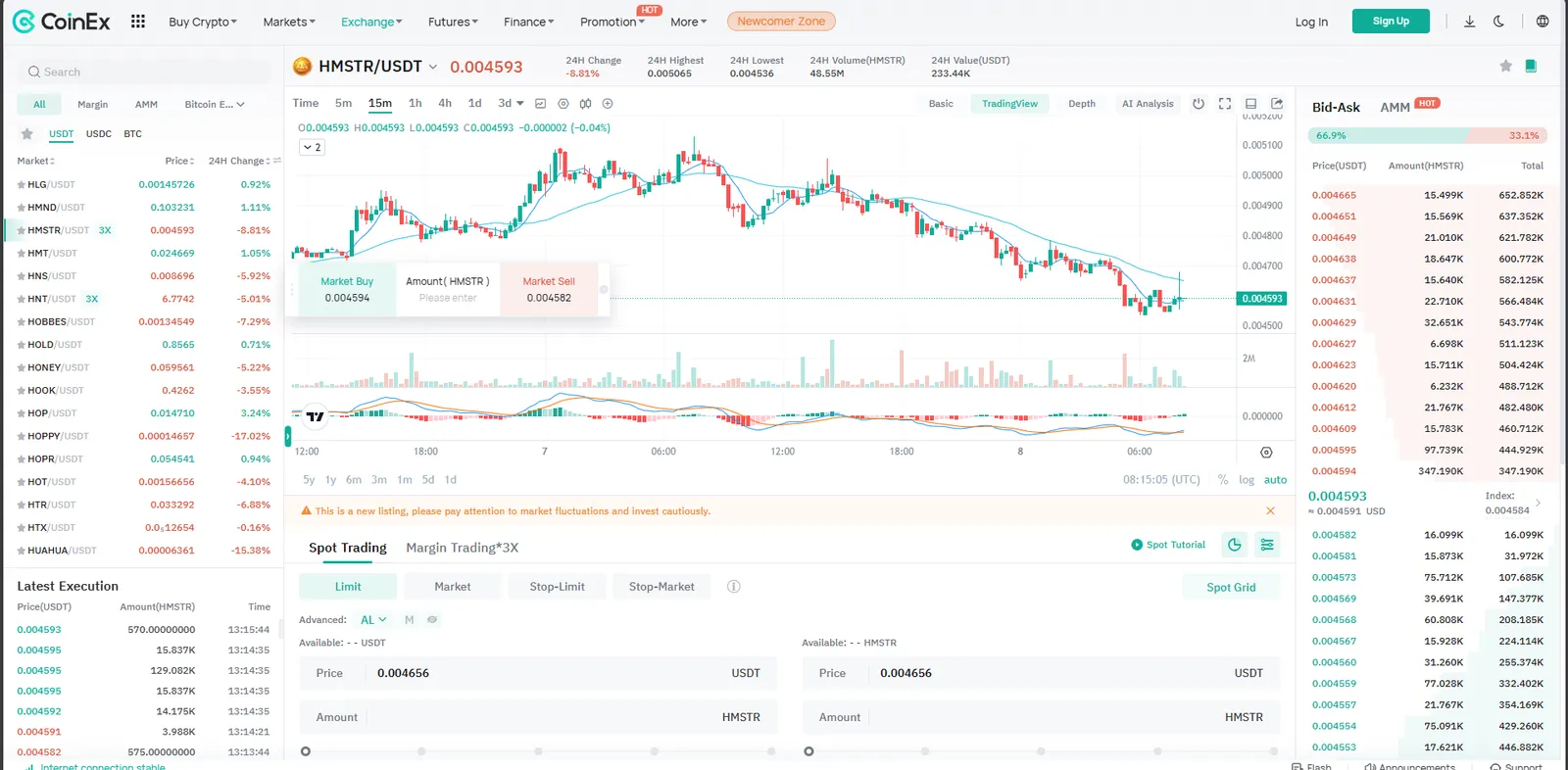Click AI Analysis button
The height and width of the screenshot is (770, 1568).
(x=1148, y=104)
